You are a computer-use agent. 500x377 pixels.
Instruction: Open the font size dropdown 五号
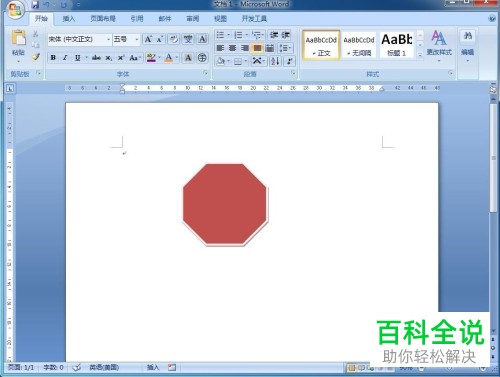point(137,39)
